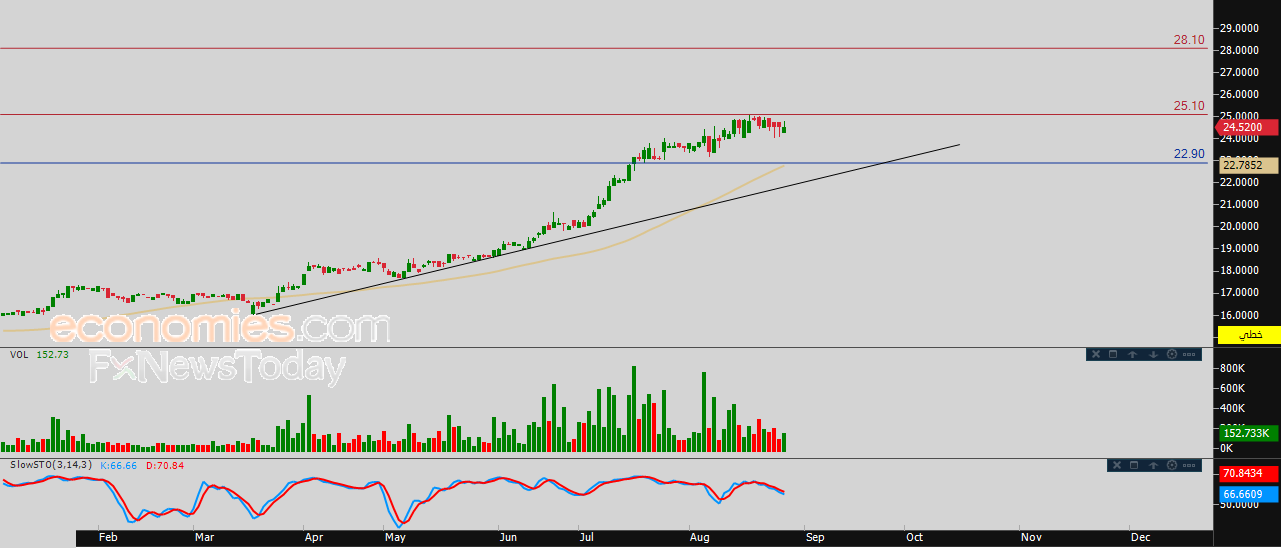
Task: Select the moving average value tag 22.7852
Action: pyautogui.click(x=1248, y=165)
